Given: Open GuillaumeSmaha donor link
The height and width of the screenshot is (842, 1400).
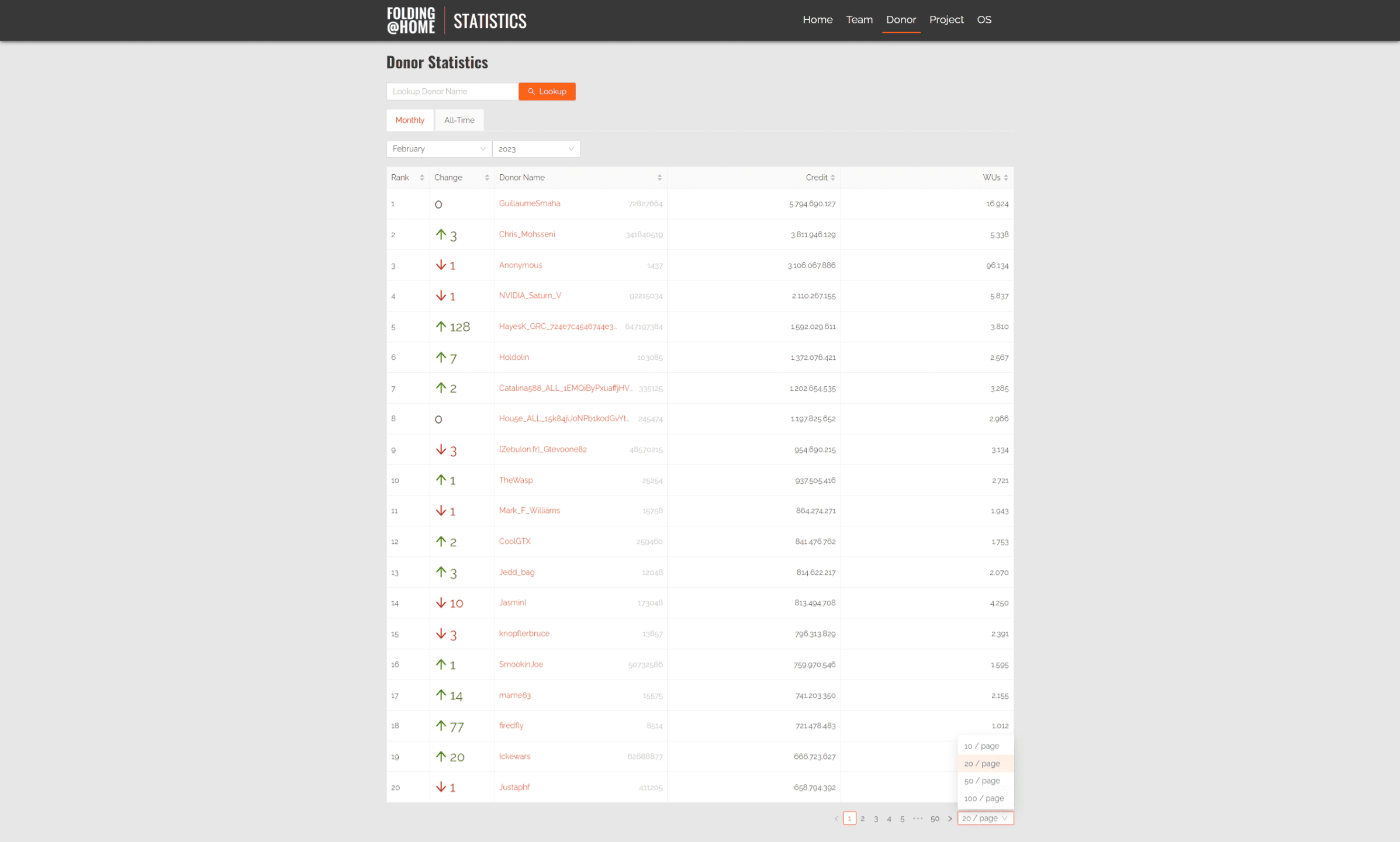Looking at the screenshot, I should click(x=529, y=203).
